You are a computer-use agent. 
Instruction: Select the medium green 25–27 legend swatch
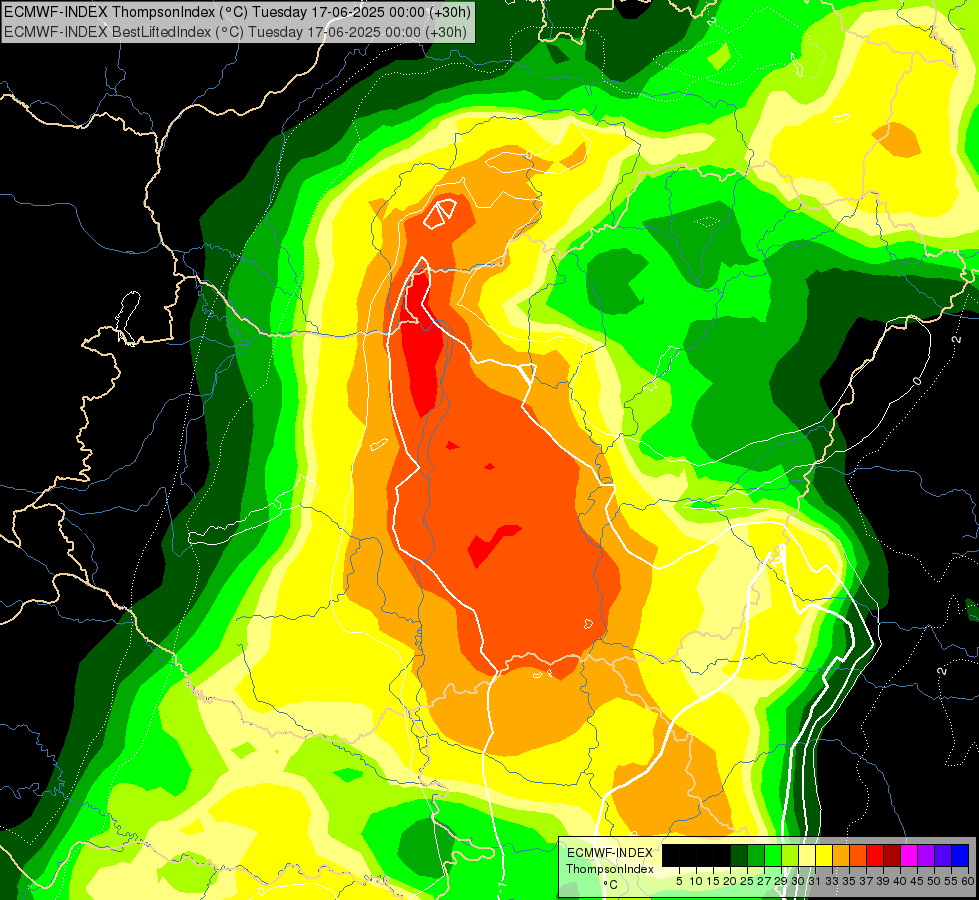click(x=756, y=855)
